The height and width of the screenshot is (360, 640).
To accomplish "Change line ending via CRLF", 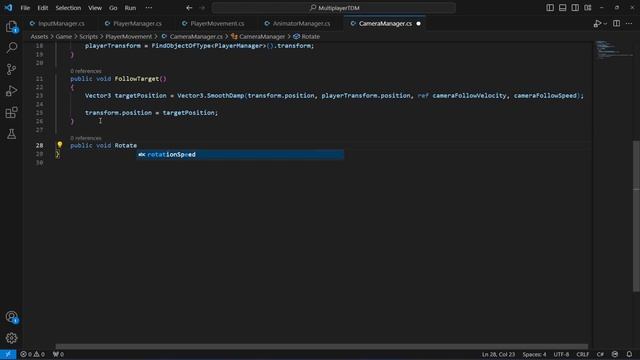I will (x=582, y=354).
